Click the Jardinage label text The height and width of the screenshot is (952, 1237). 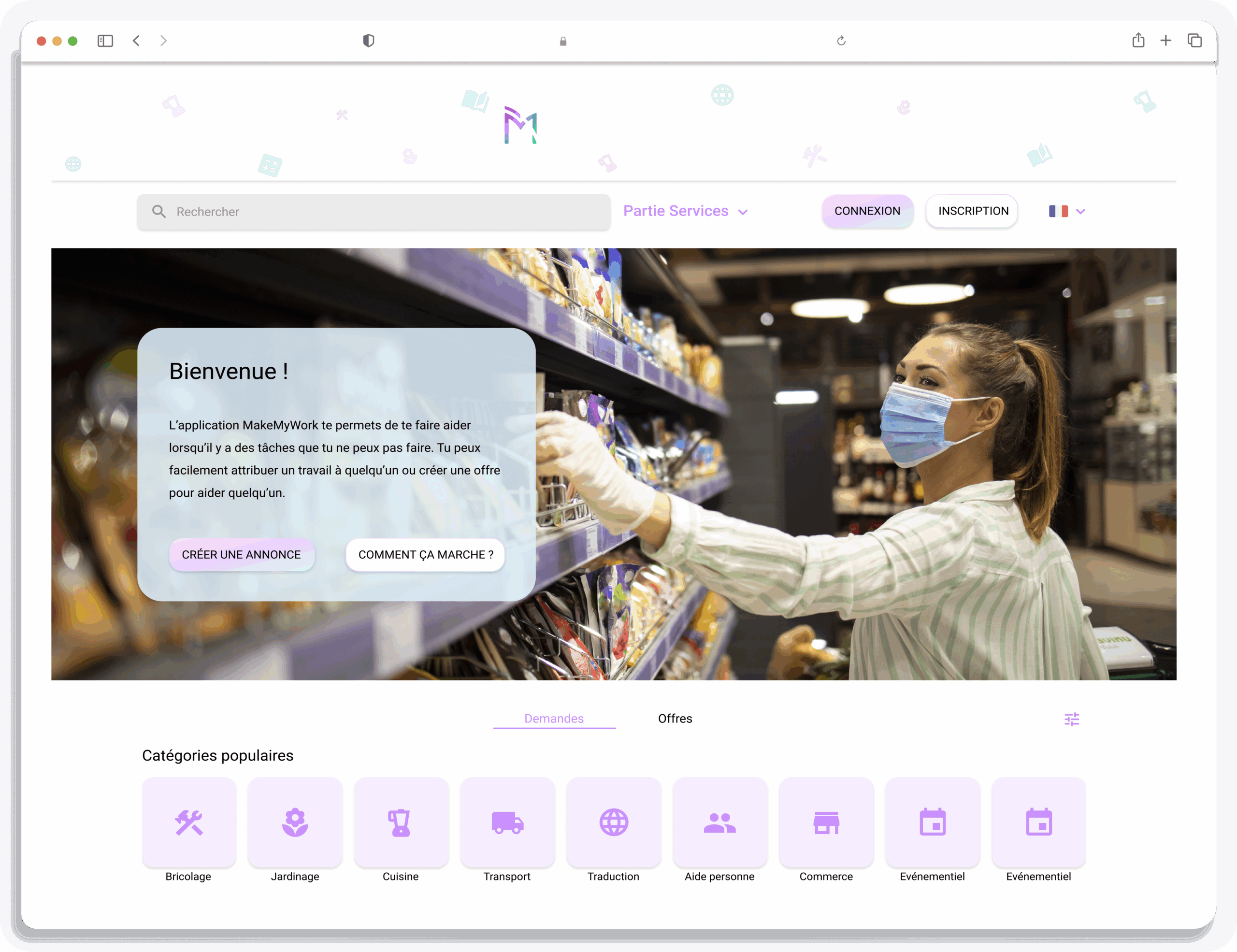point(295,877)
